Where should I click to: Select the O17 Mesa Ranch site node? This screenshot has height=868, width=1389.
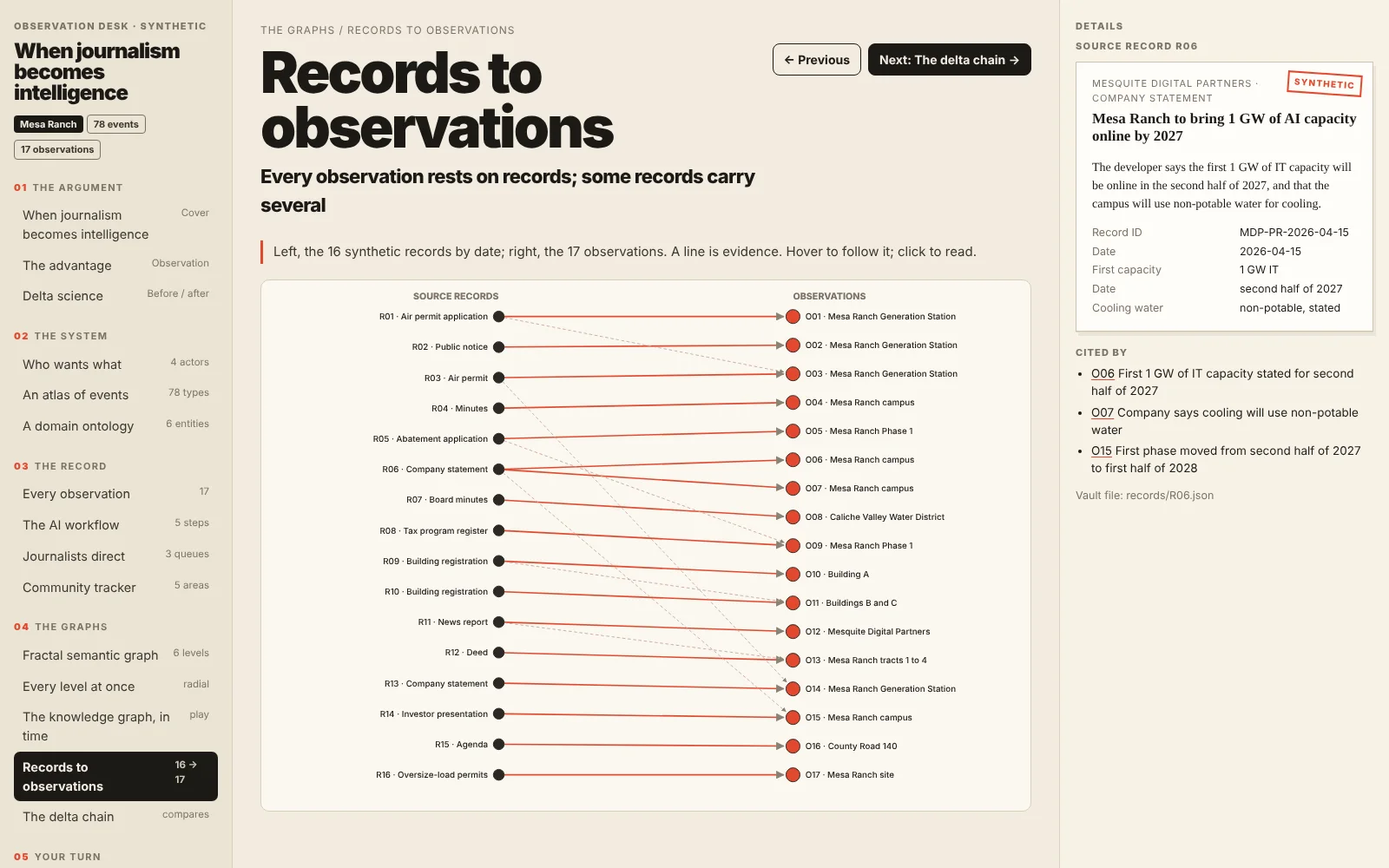(793, 775)
